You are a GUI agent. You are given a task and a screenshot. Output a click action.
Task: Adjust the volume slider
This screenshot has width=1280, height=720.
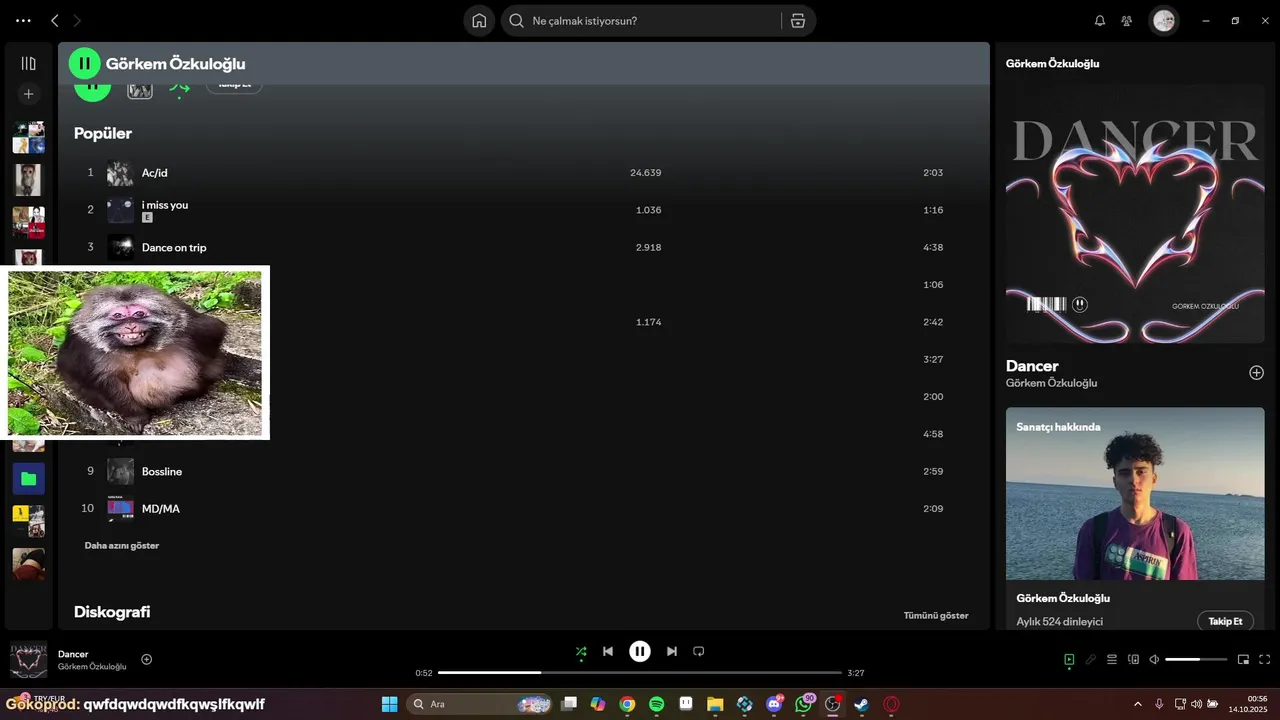(x=1196, y=660)
